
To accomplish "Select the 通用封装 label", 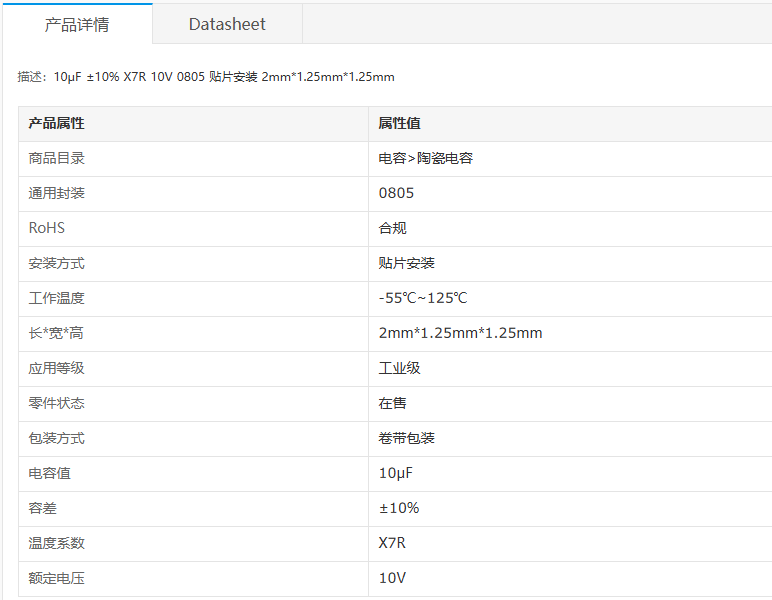I will click(56, 193).
